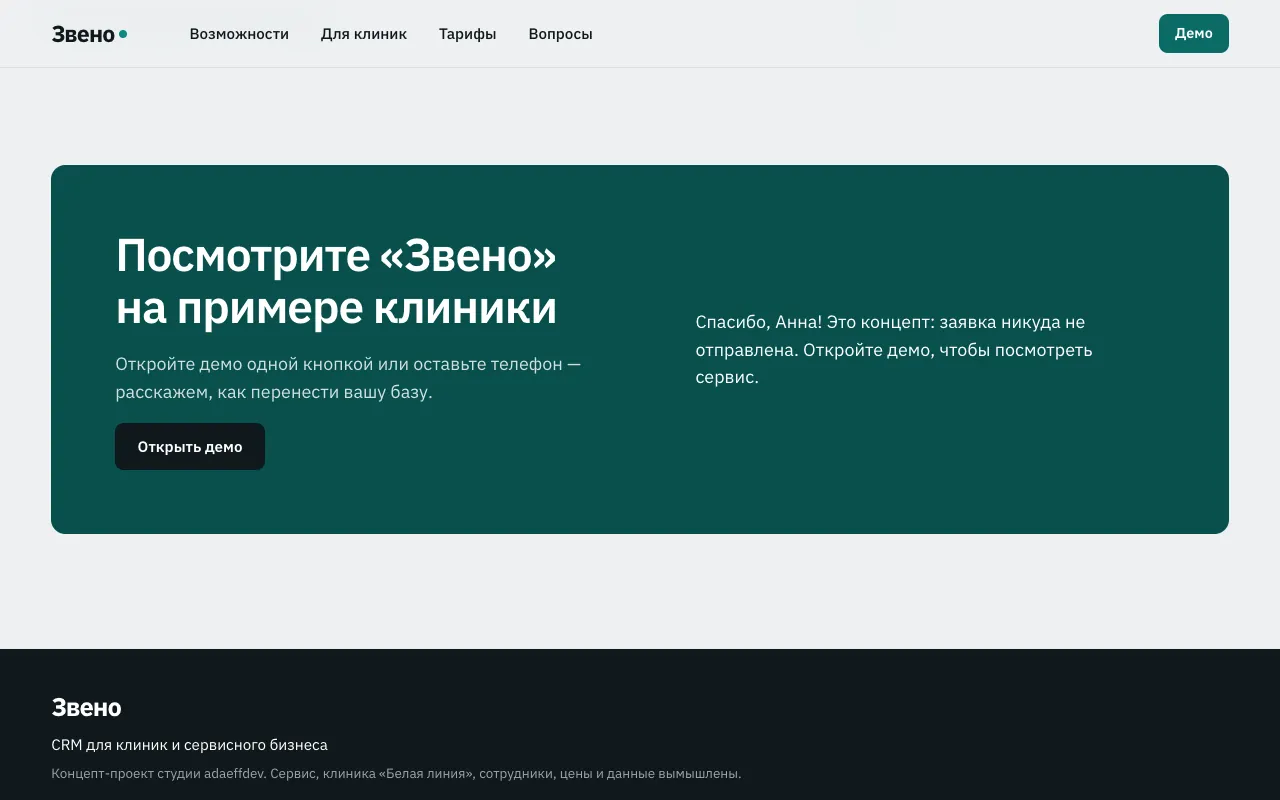Click the text starting with Спасибо, Анна!
The image size is (1280, 800).
point(894,350)
